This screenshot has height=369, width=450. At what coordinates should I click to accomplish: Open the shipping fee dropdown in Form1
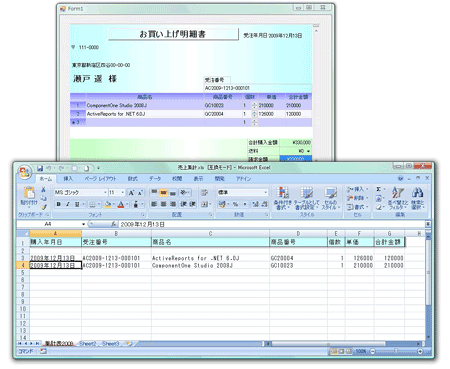coord(308,151)
